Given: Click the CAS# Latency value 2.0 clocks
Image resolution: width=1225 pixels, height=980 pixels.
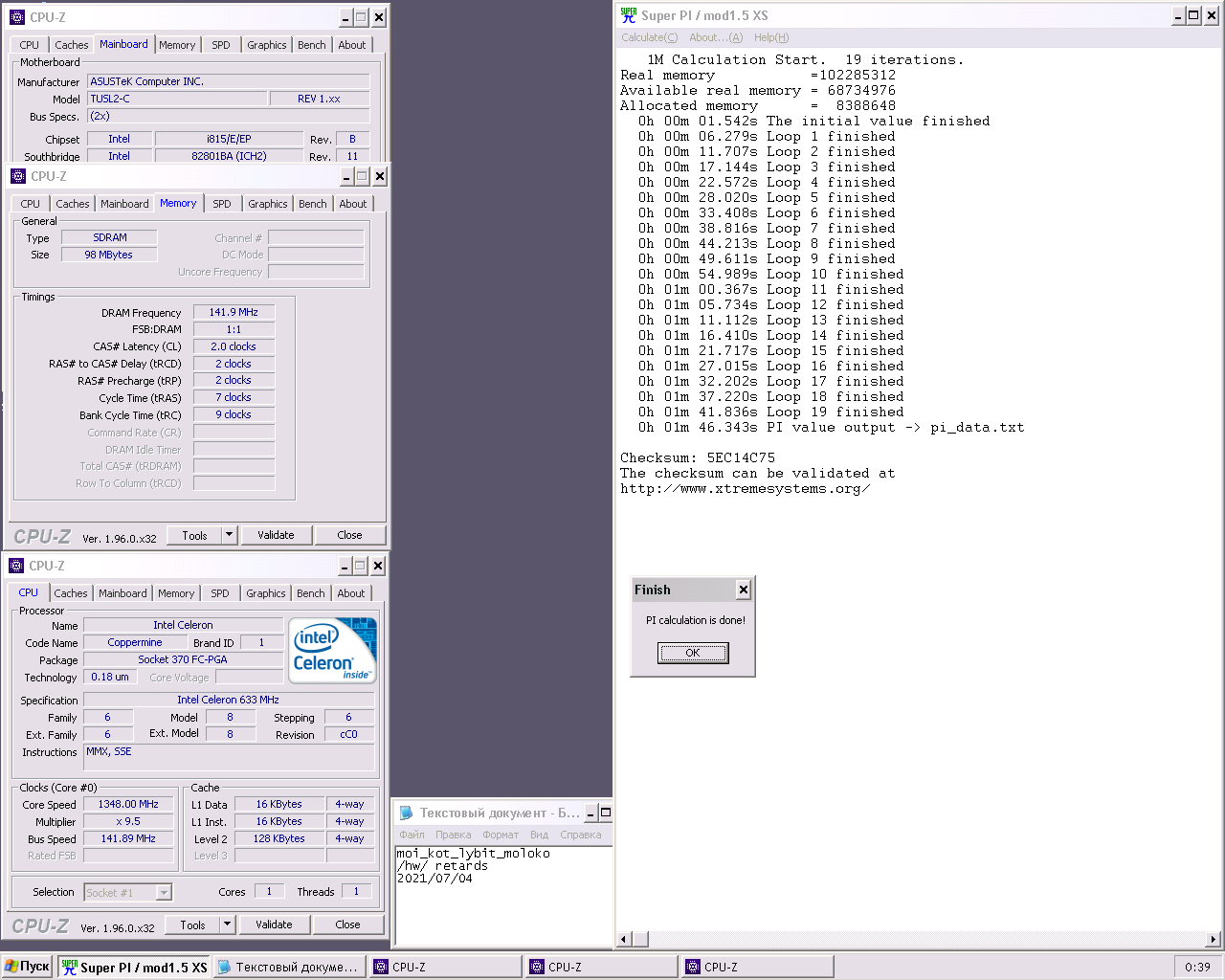Looking at the screenshot, I should pos(234,346).
